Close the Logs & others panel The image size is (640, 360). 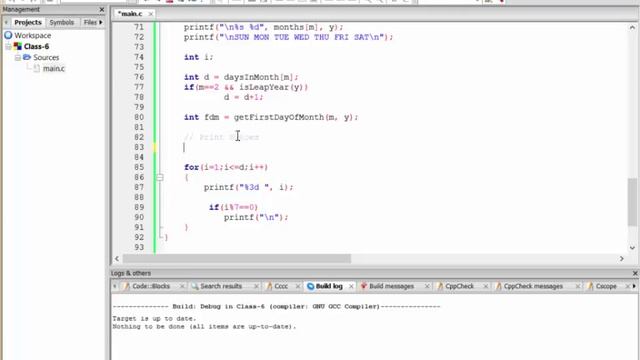(x=635, y=273)
